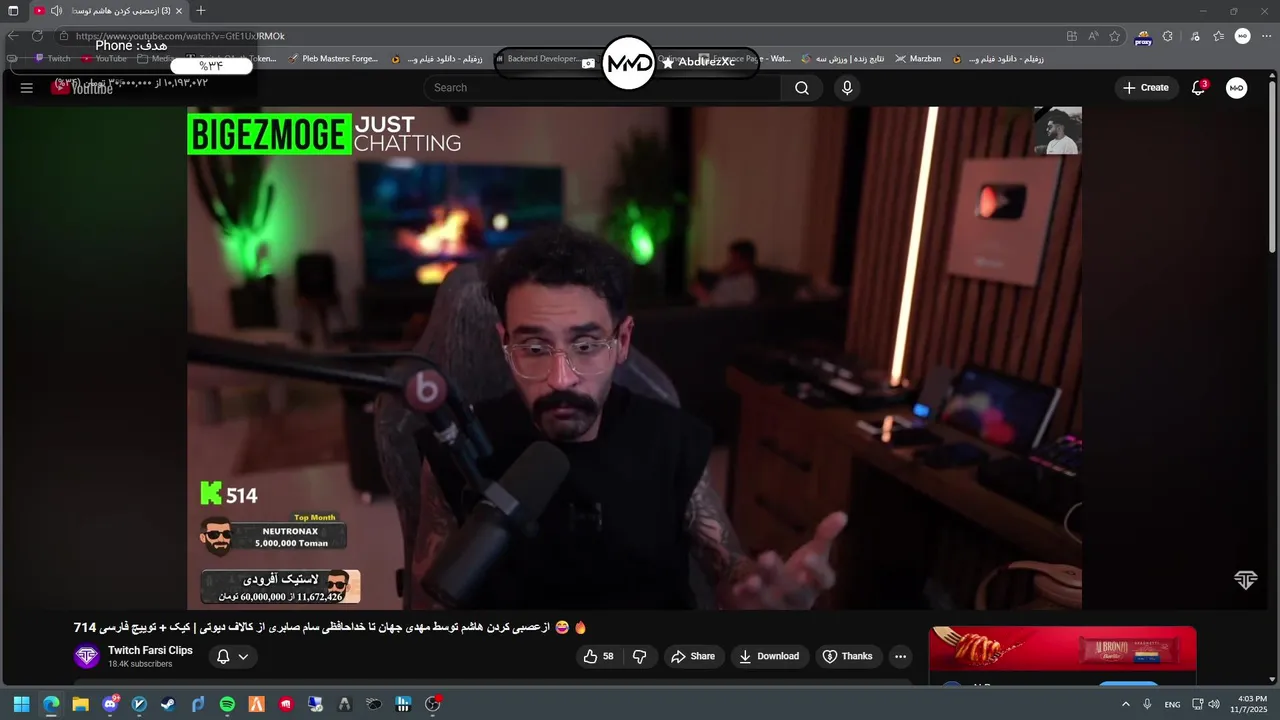Send Thanks to the creator
Screen dimensions: 1280x720
tap(847, 656)
